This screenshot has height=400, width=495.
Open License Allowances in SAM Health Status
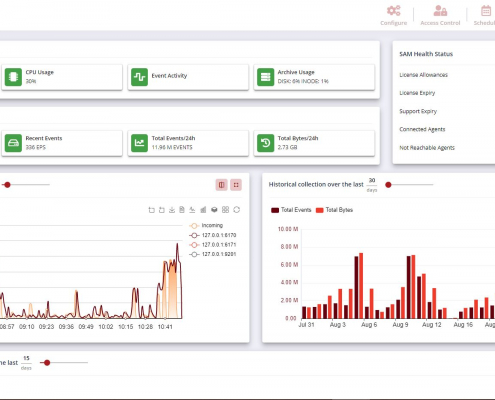(x=423, y=75)
